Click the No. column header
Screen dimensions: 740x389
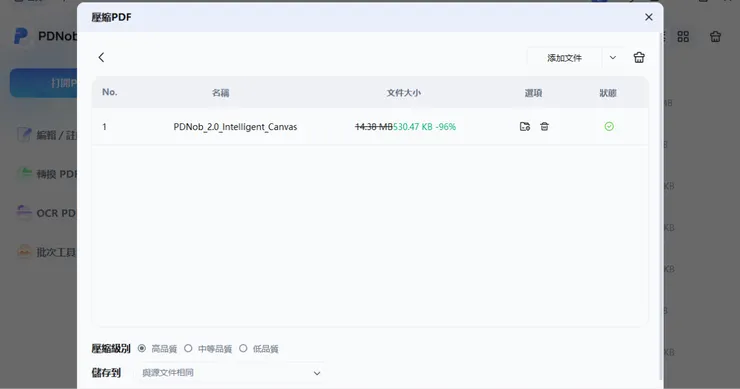pos(109,92)
